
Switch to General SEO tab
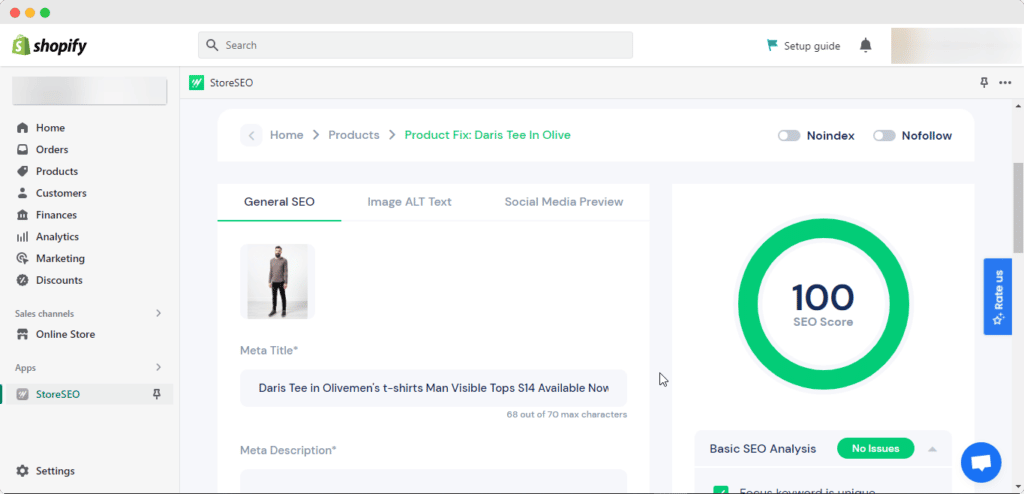pos(280,202)
